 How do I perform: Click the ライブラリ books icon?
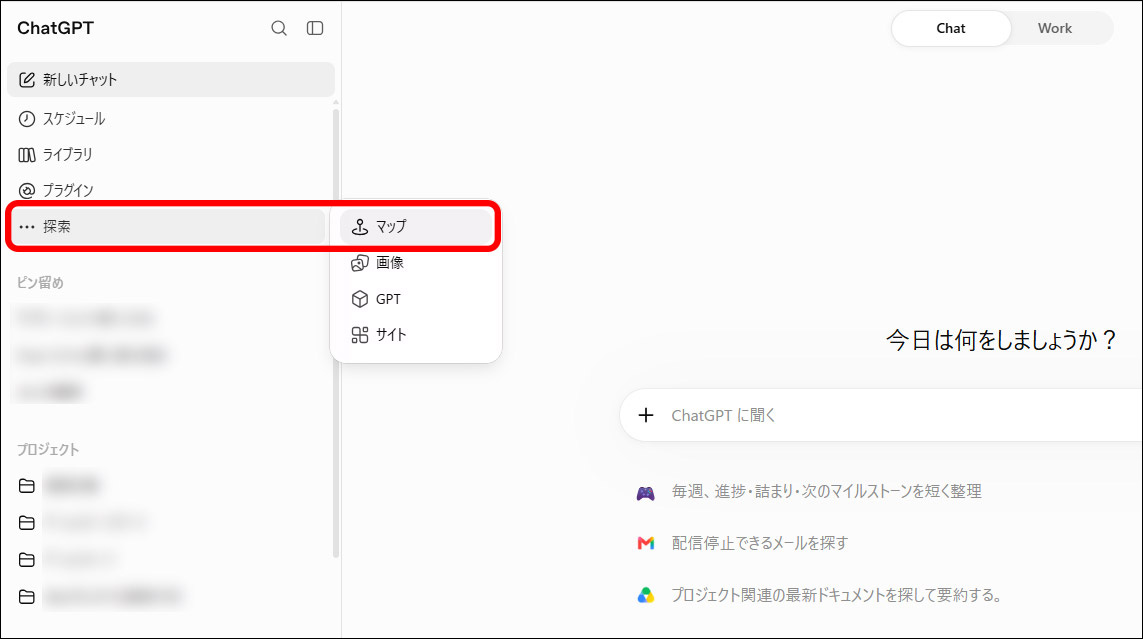tap(27, 154)
